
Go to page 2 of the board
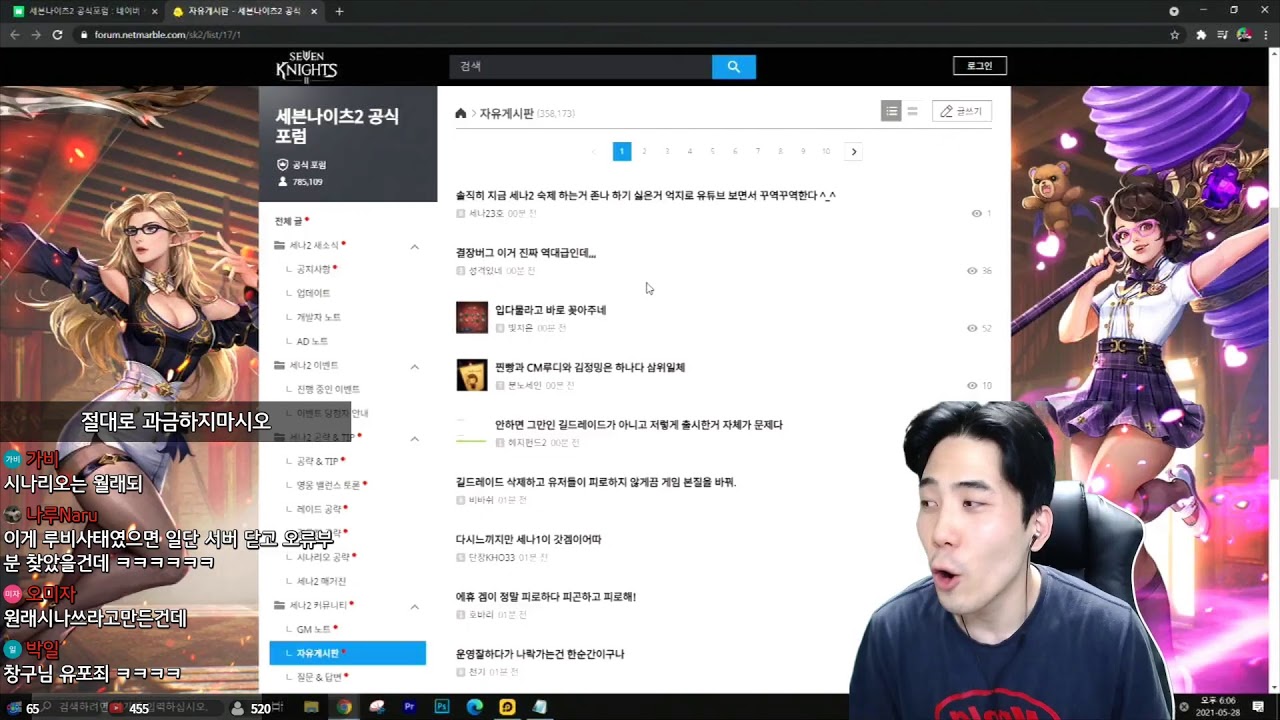point(644,152)
